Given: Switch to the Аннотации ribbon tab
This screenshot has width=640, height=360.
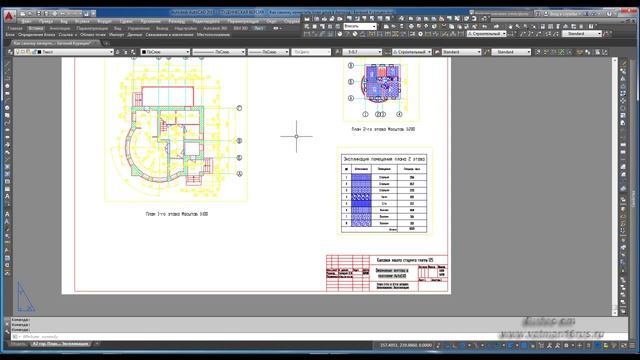Looking at the screenshot, I should click(60, 28).
